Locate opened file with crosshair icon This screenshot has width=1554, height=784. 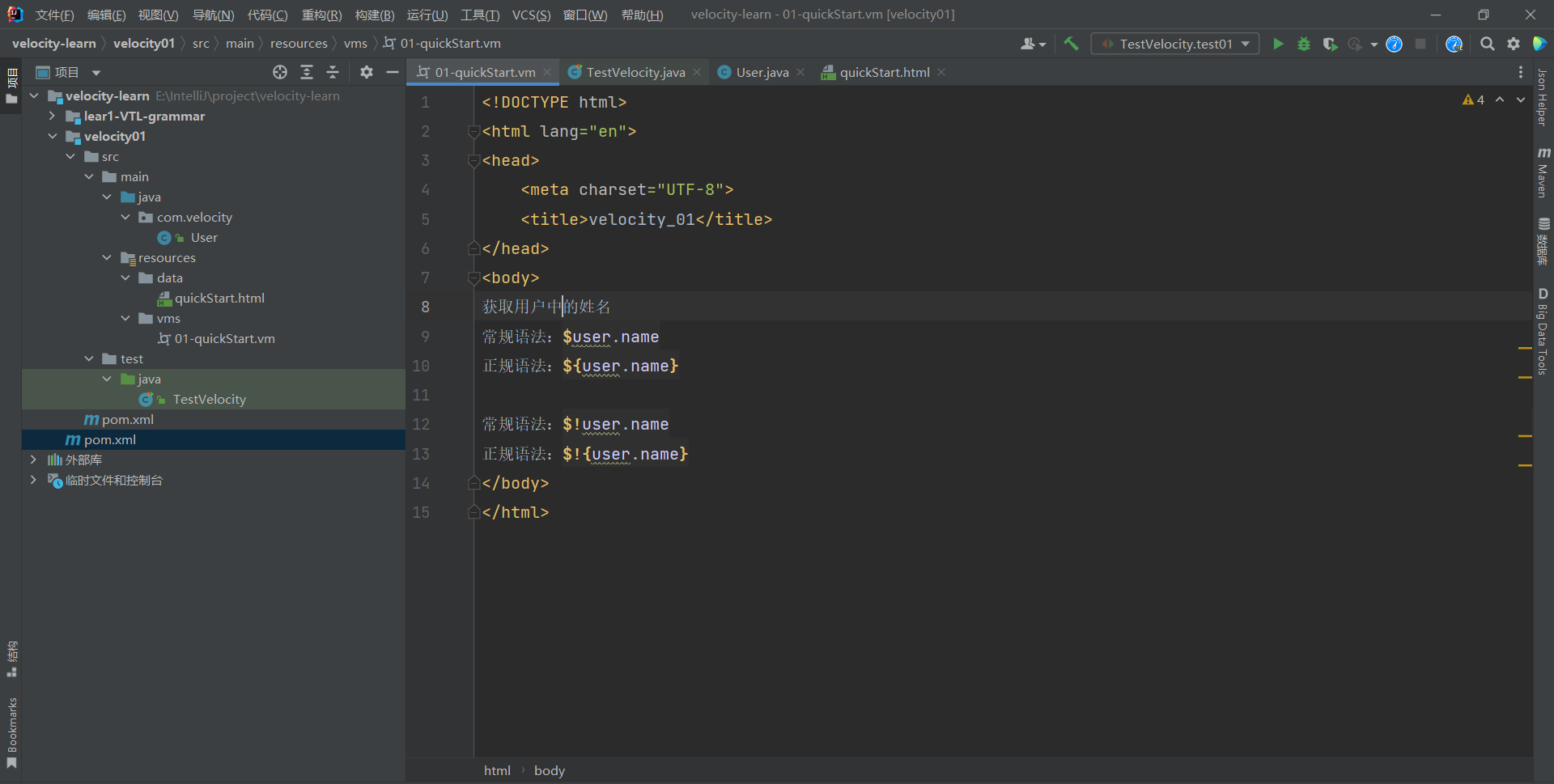[280, 72]
